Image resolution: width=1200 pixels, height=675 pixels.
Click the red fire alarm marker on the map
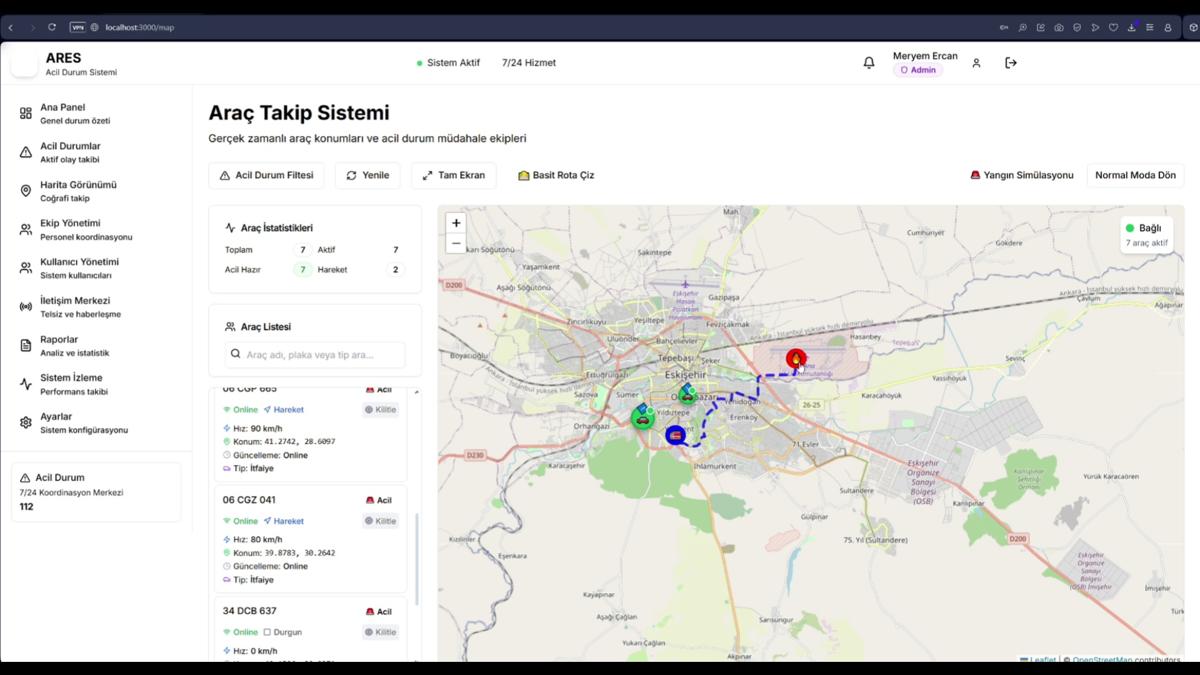pyautogui.click(x=797, y=357)
